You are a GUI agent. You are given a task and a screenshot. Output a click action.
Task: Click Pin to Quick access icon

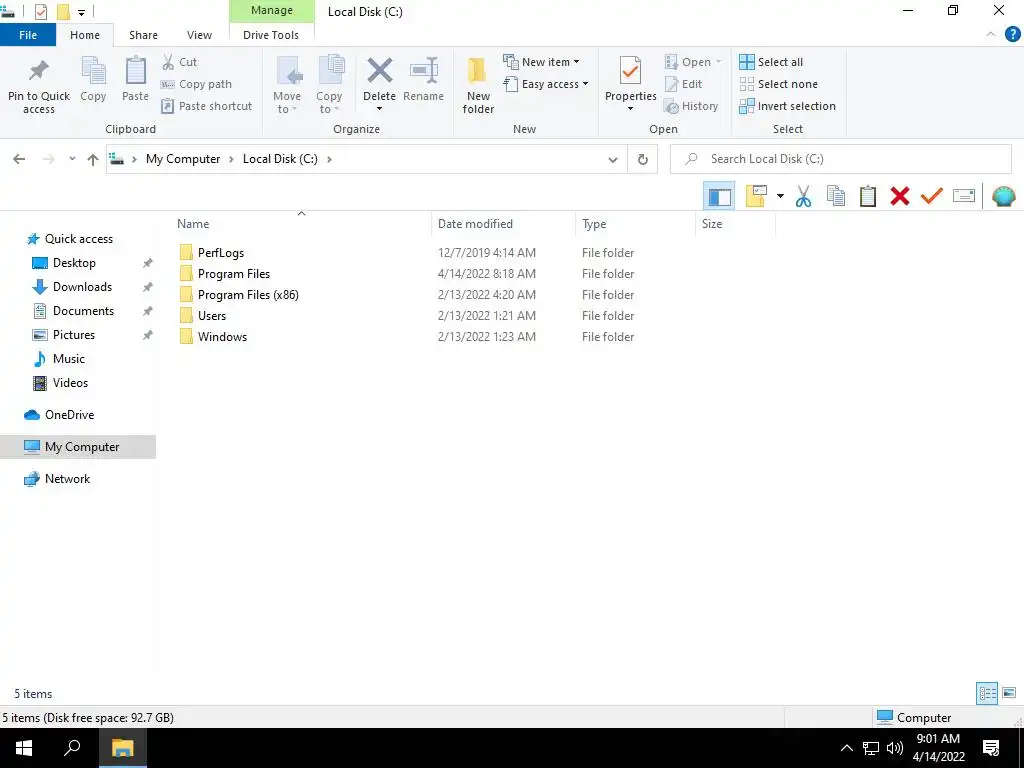39,71
